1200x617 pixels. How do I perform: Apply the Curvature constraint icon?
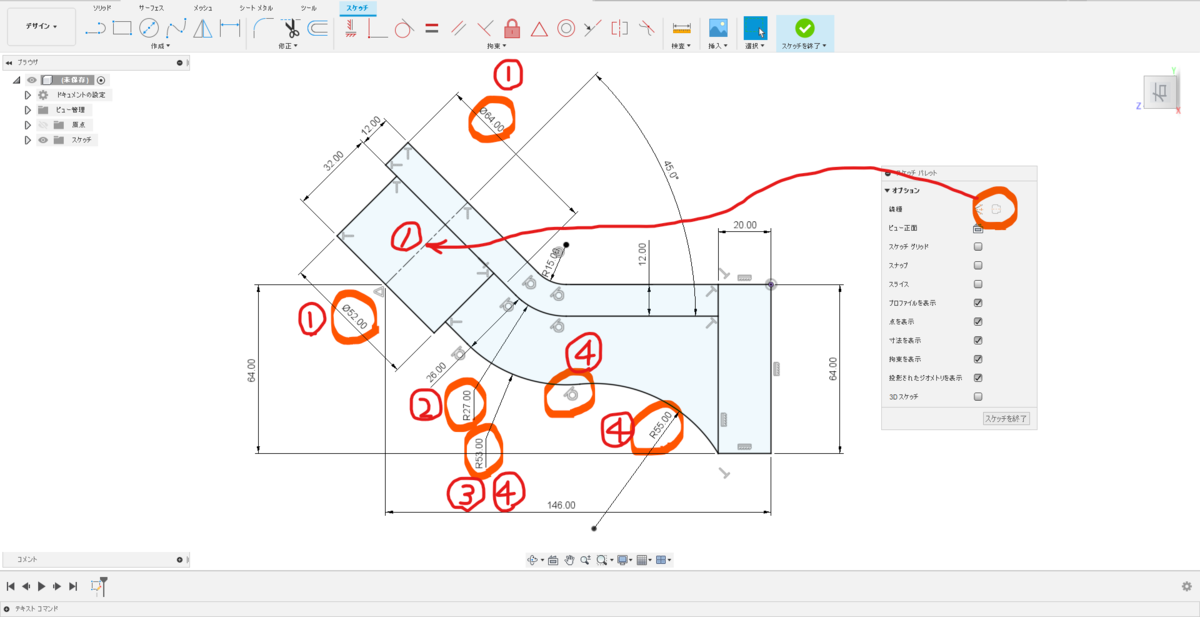coord(646,28)
